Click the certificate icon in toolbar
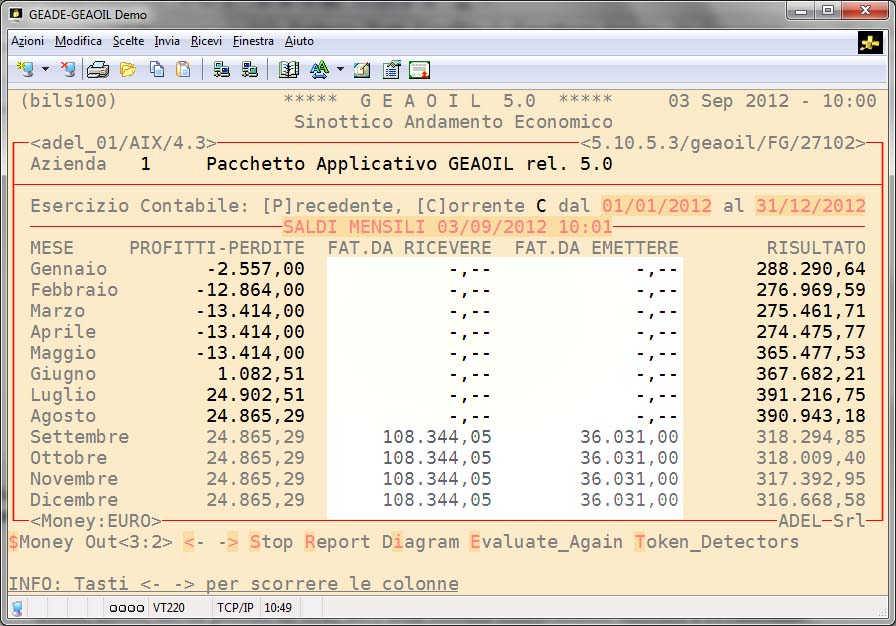The width and height of the screenshot is (896, 626). (419, 70)
